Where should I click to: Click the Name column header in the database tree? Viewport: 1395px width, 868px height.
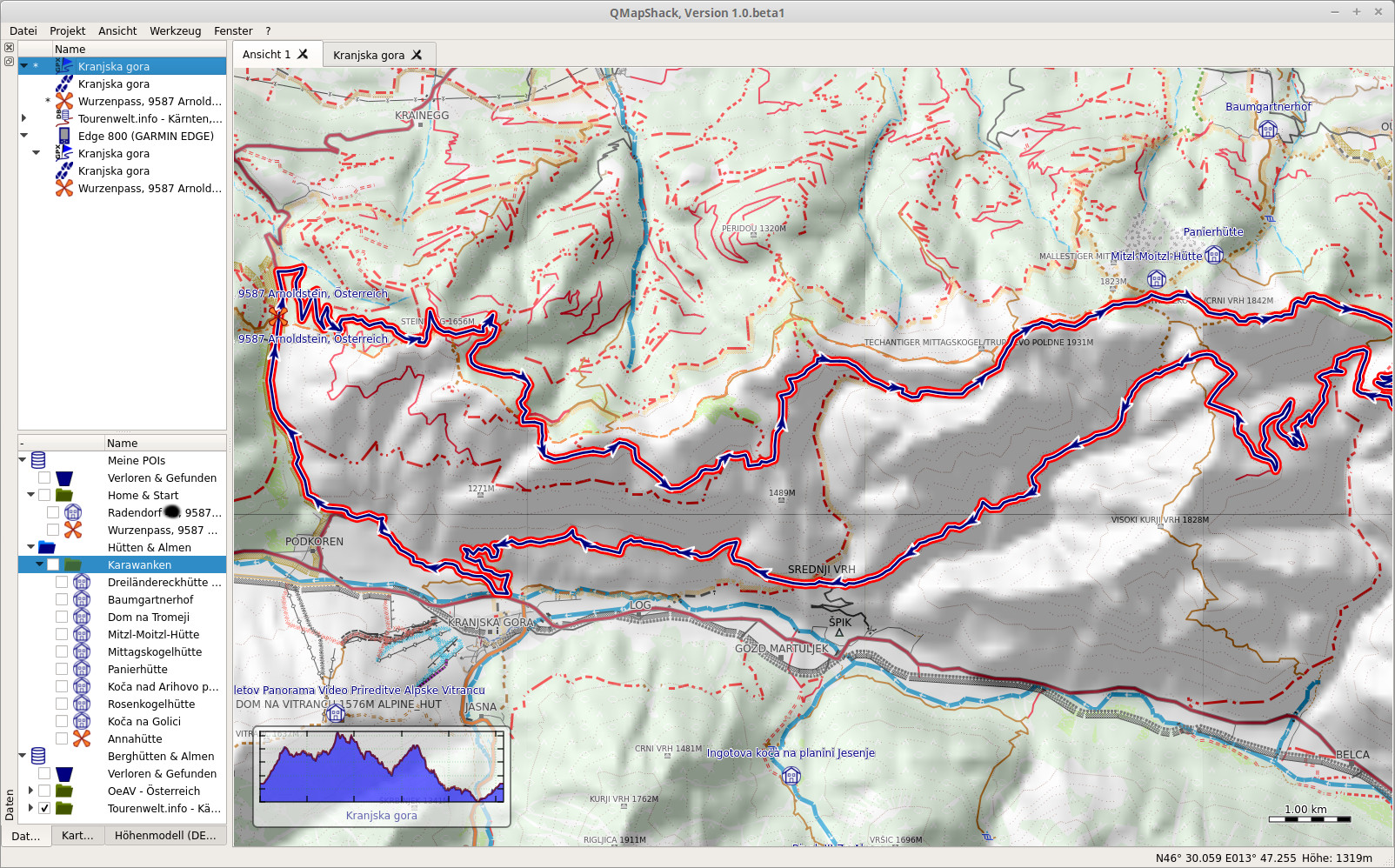tap(165, 443)
